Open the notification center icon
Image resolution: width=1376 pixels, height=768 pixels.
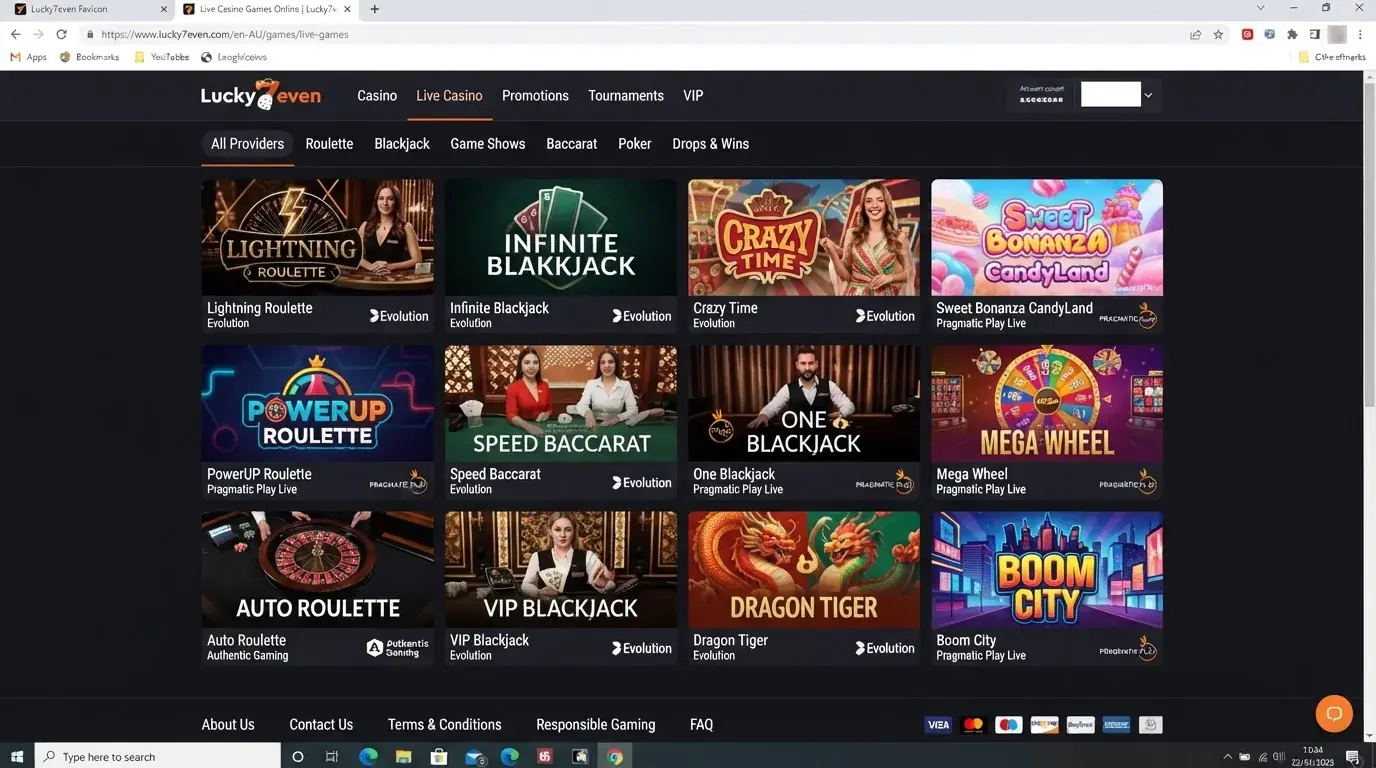coord(1353,757)
